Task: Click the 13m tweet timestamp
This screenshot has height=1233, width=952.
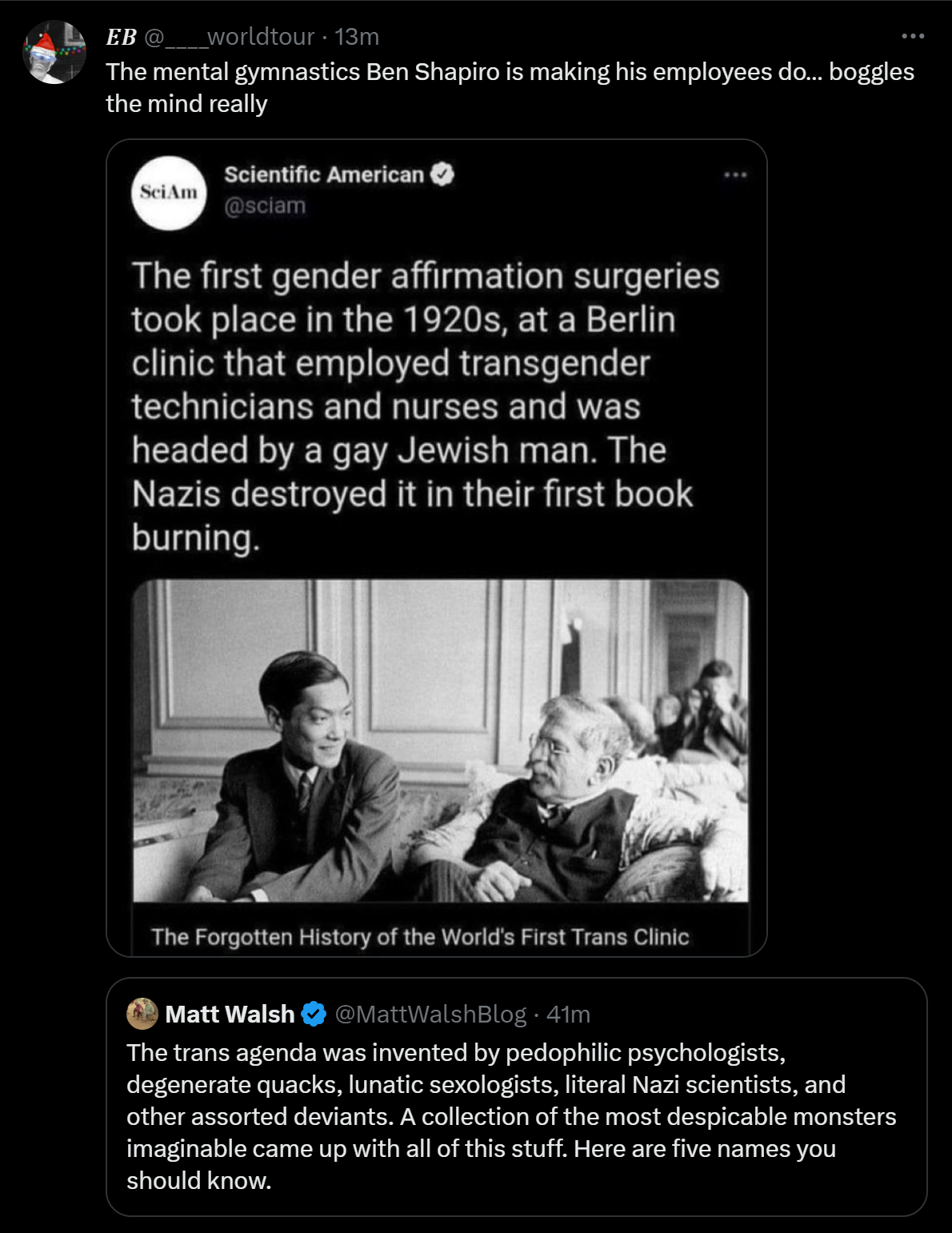Action: click(x=357, y=37)
